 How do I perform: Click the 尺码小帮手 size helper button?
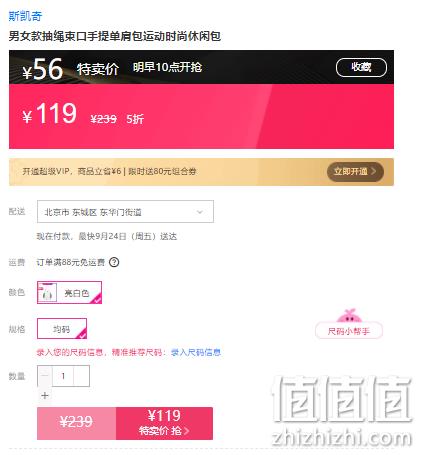(349, 331)
